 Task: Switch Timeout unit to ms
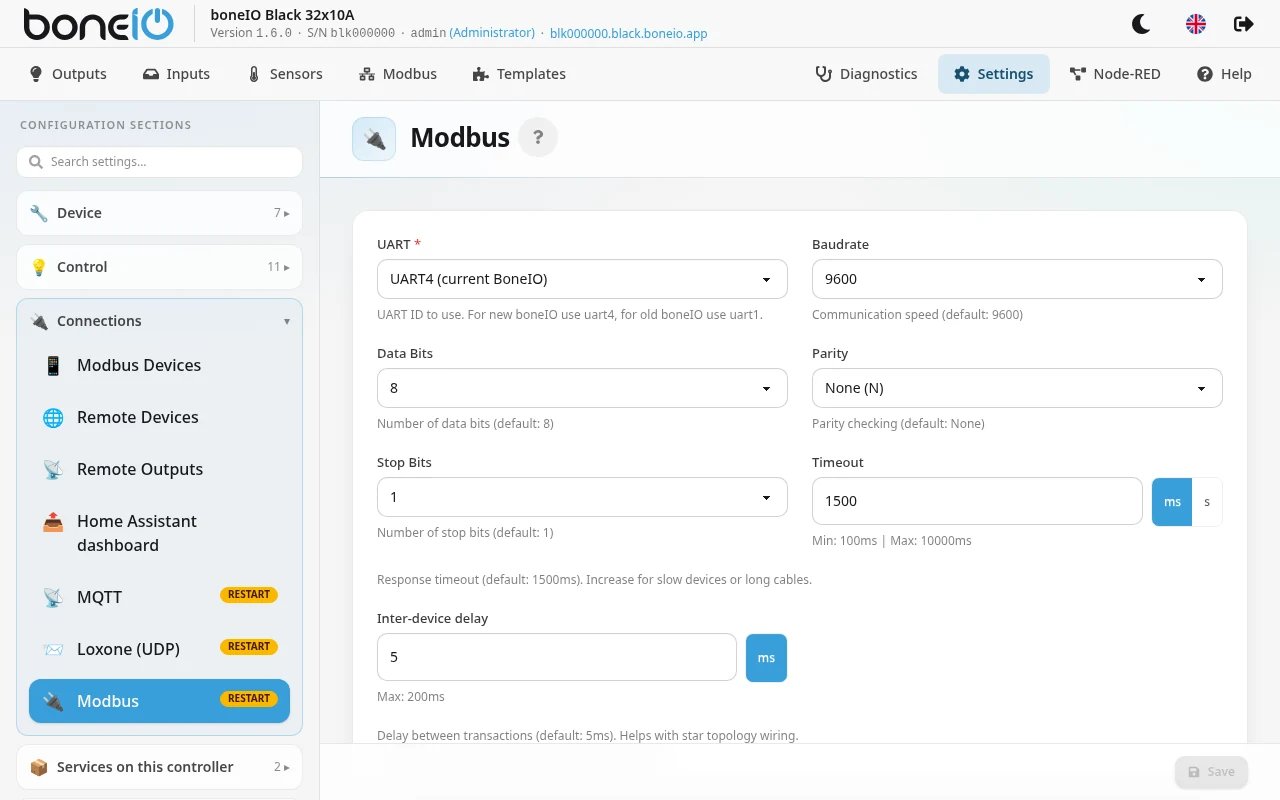coord(1172,502)
